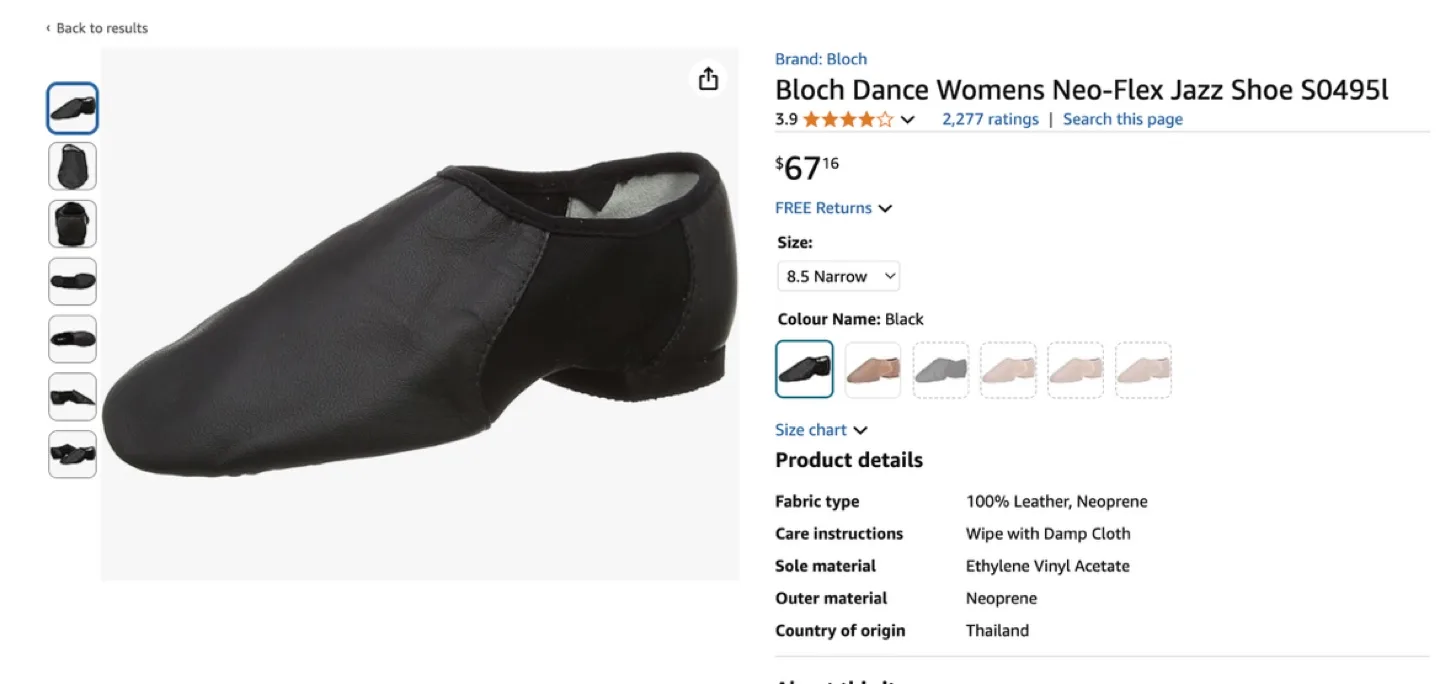The image size is (1440, 684).
Task: Pick the grey colour variant
Action: tap(940, 369)
